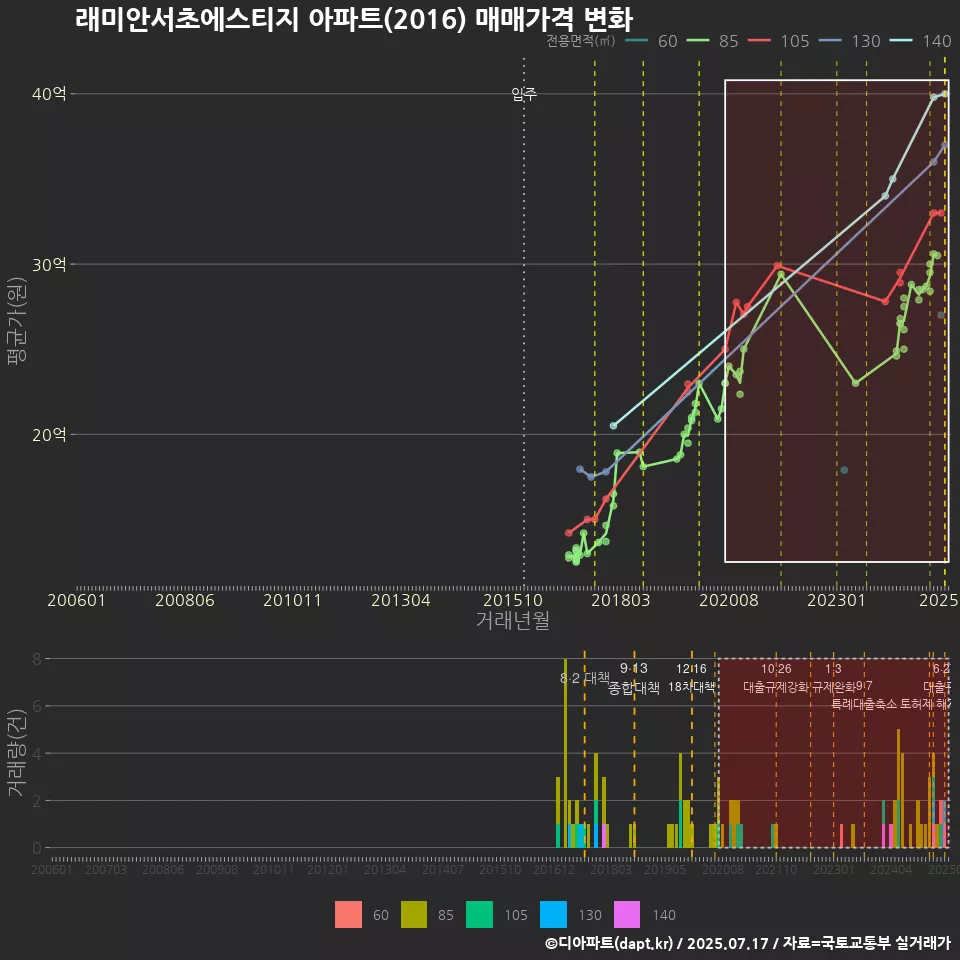The width and height of the screenshot is (960, 960).
Task: Click the 130 line's first data point
Action: click(580, 469)
